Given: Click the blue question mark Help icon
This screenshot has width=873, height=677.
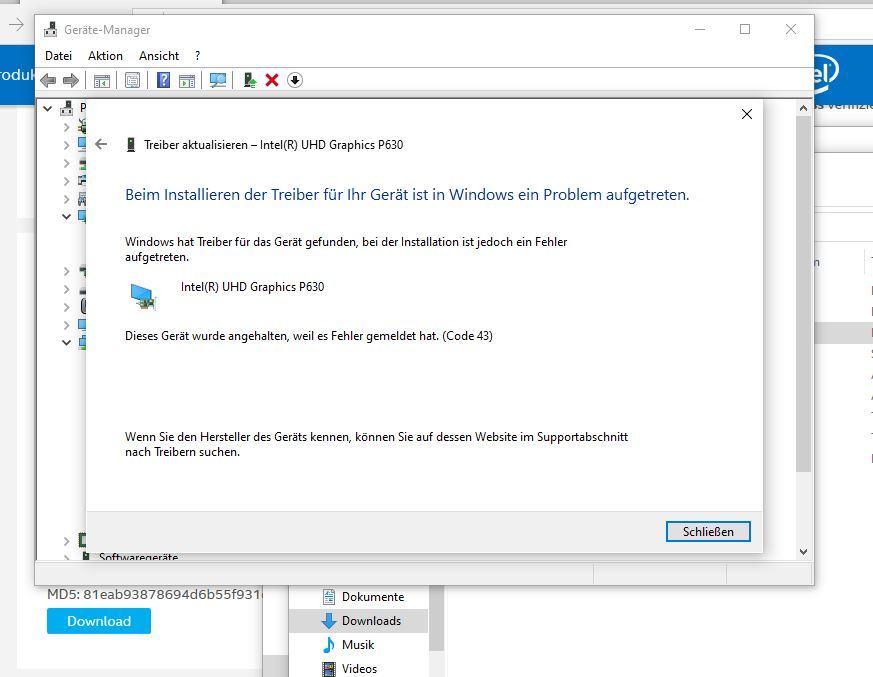Looking at the screenshot, I should [x=163, y=80].
